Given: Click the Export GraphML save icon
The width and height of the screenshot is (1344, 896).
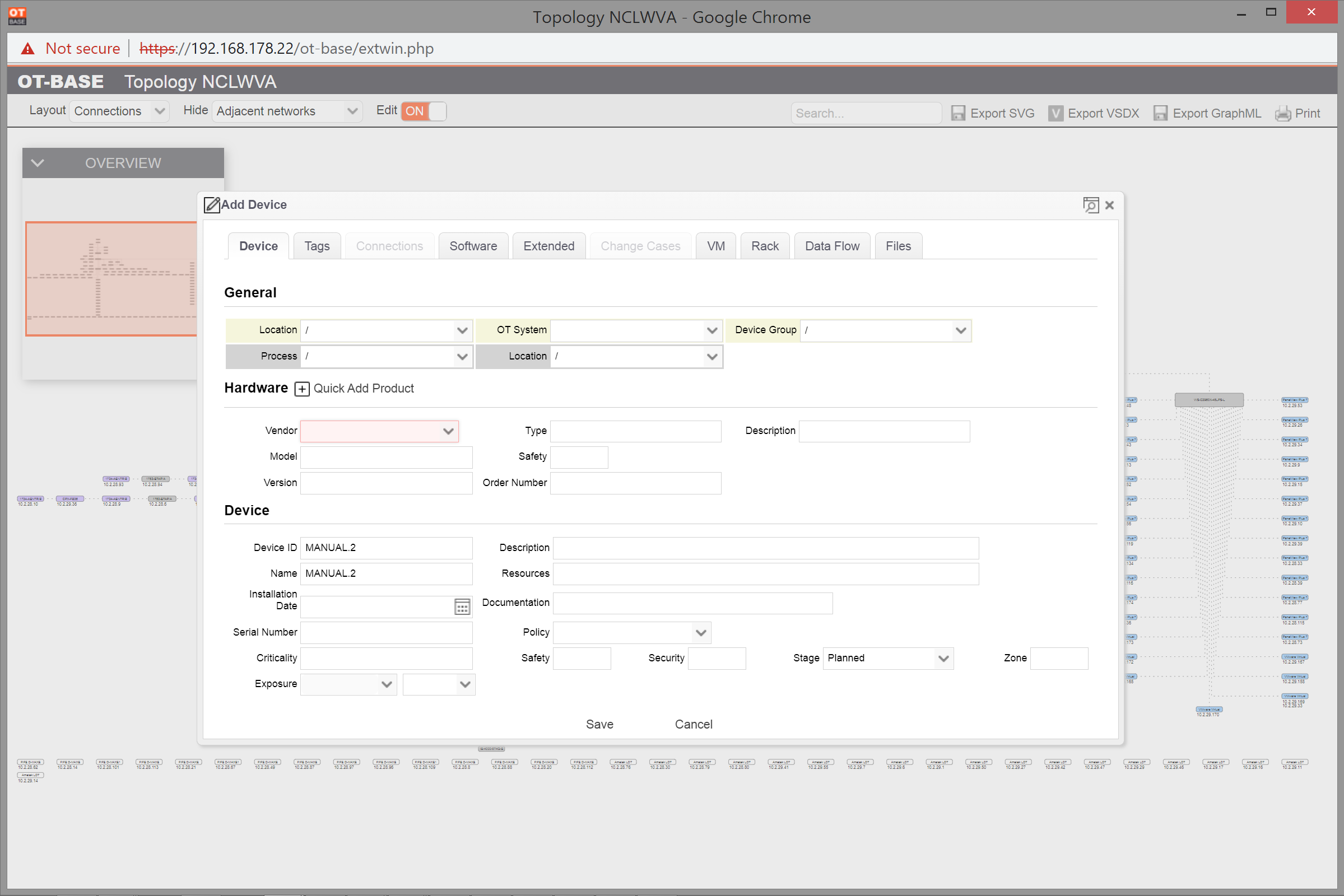Looking at the screenshot, I should pos(1160,113).
